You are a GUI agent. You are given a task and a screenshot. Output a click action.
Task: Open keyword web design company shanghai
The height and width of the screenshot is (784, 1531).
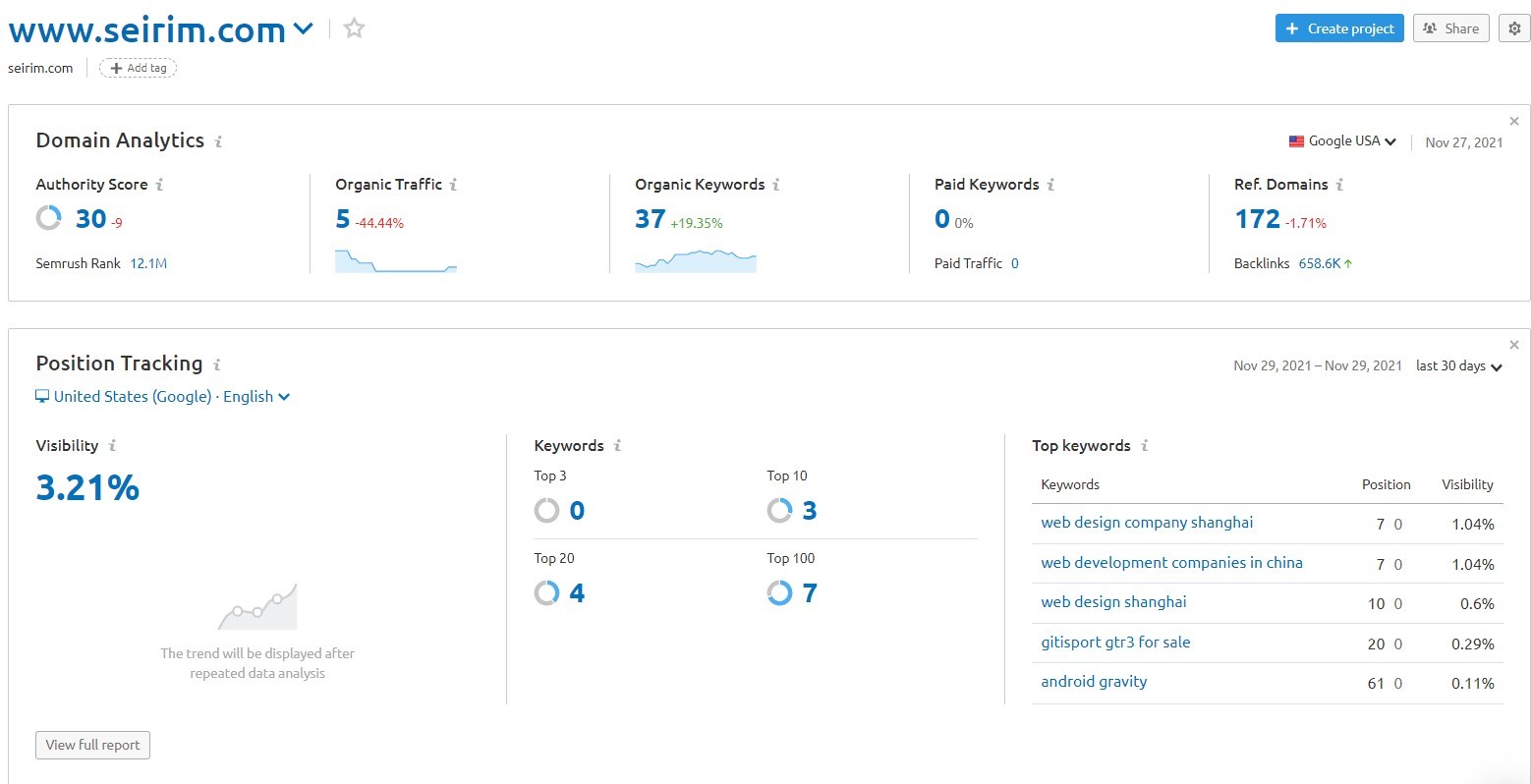(x=1147, y=523)
